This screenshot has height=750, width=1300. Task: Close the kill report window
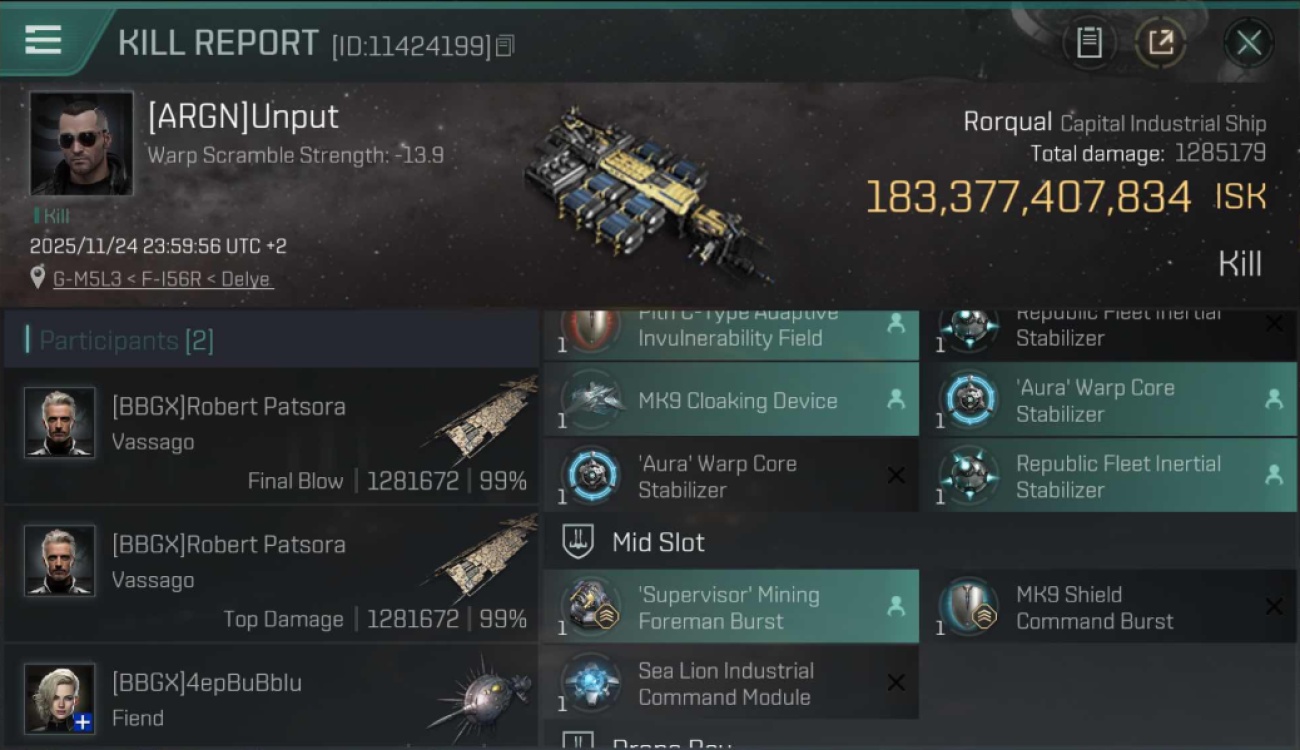click(1249, 43)
